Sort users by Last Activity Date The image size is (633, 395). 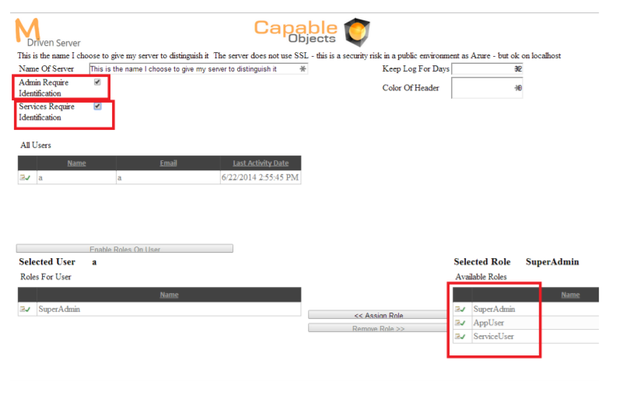pyautogui.click(x=260, y=163)
